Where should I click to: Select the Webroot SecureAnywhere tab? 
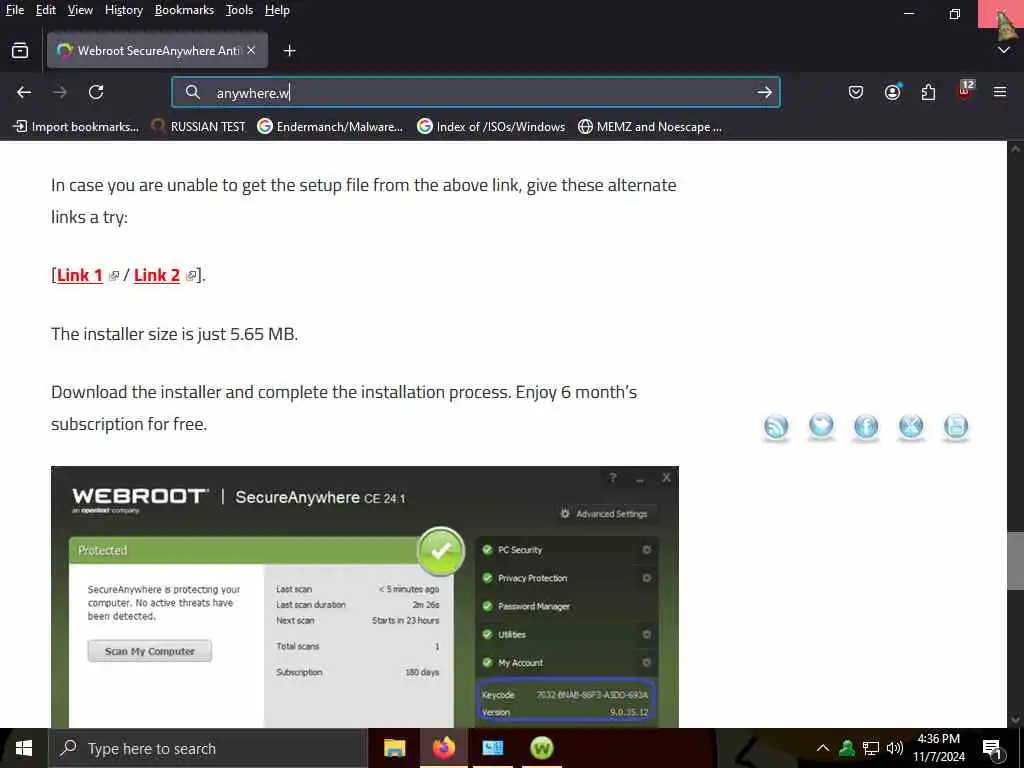(157, 50)
